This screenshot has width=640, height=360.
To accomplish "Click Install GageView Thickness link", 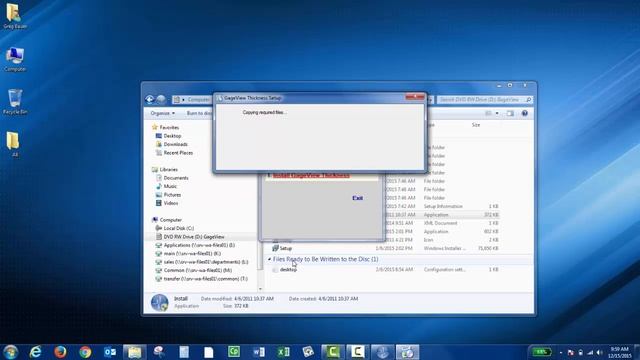I will click(311, 176).
